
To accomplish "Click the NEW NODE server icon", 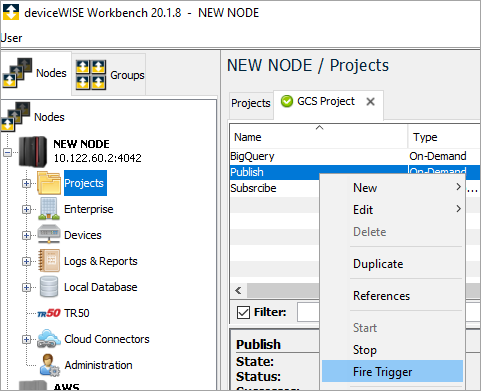I will click(33, 151).
